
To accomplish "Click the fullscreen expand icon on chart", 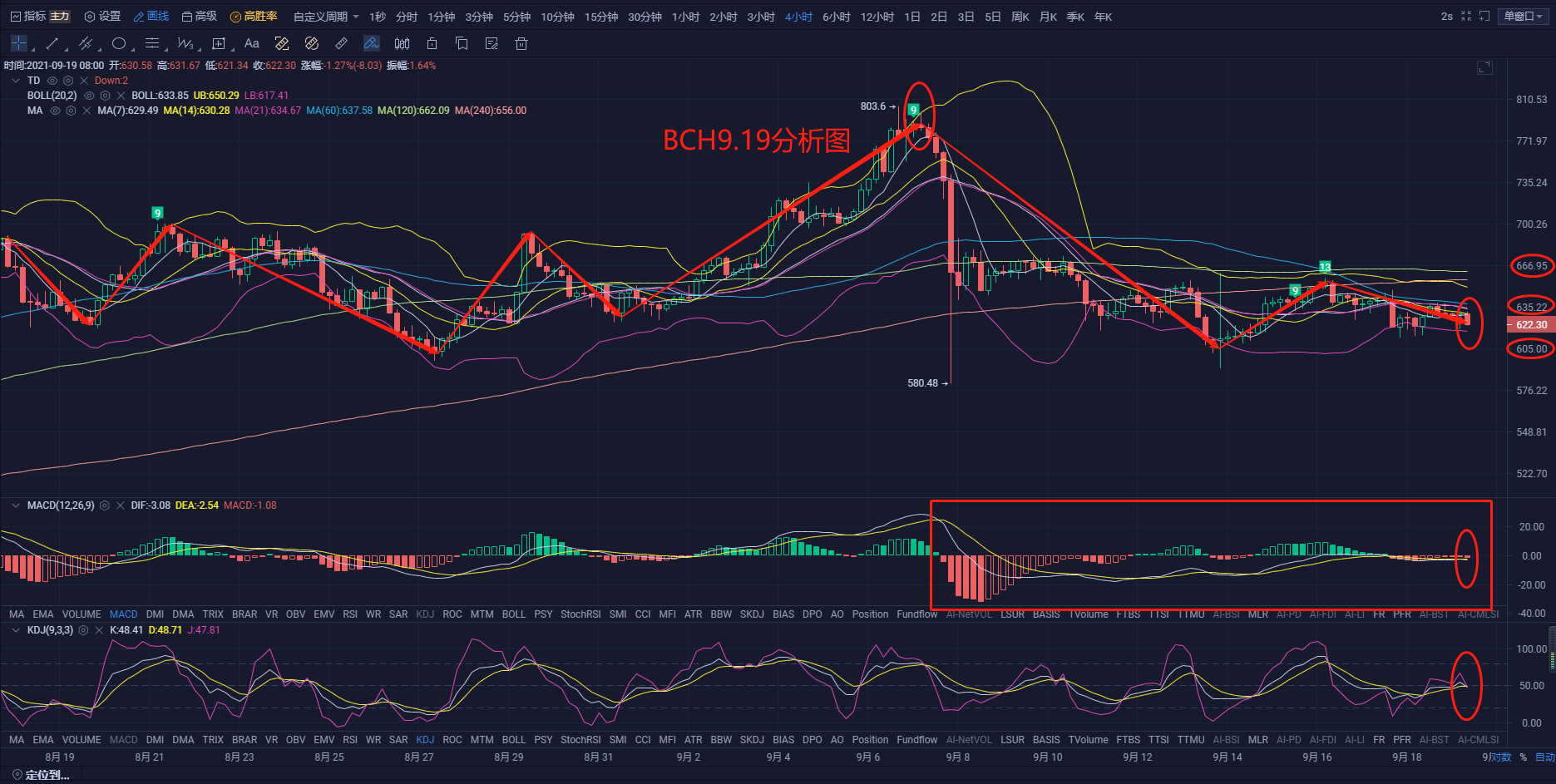I will pos(1484,67).
